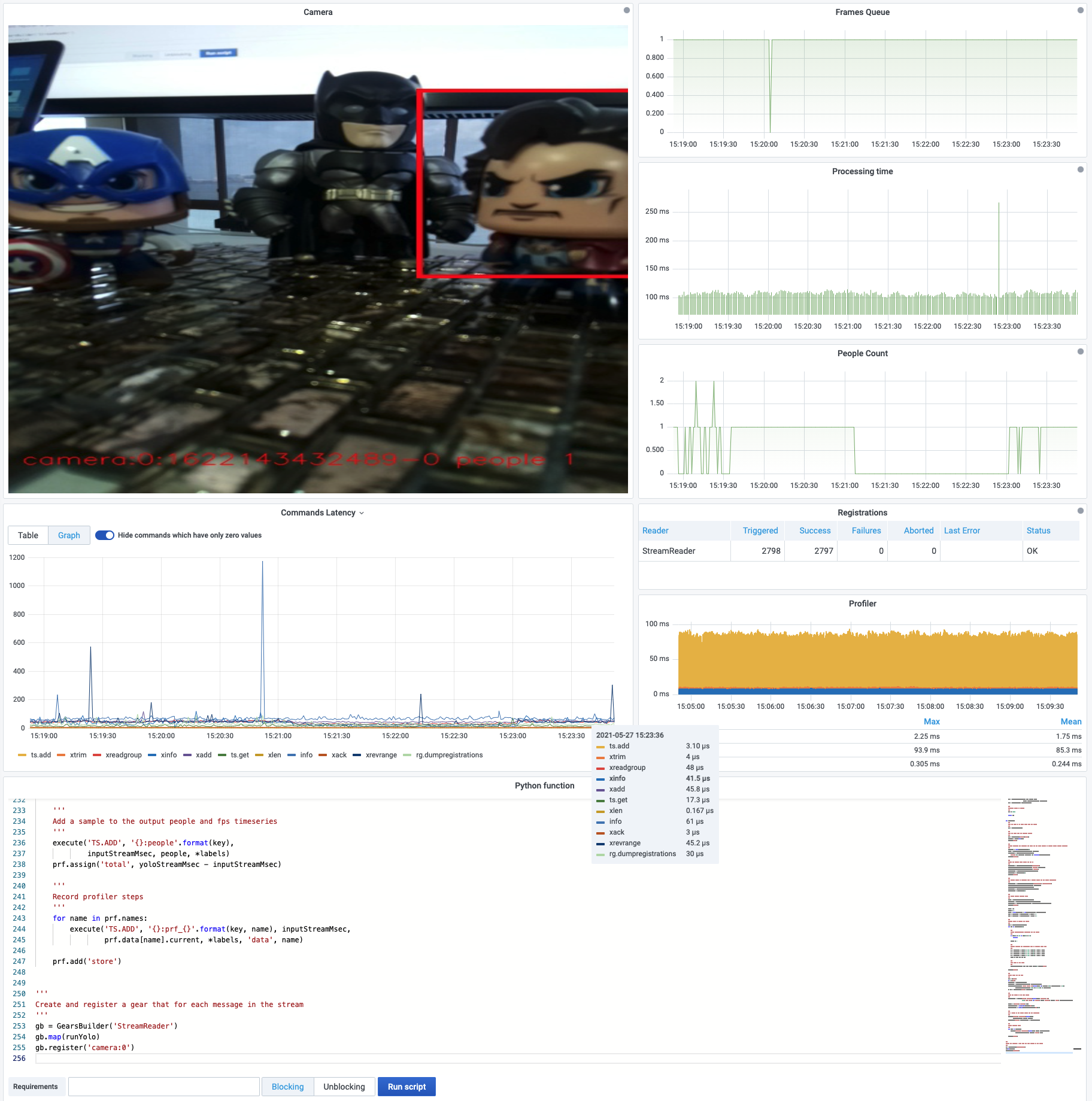The image size is (1092, 1101).
Task: Select the Blocking mode option
Action: pos(287,1087)
